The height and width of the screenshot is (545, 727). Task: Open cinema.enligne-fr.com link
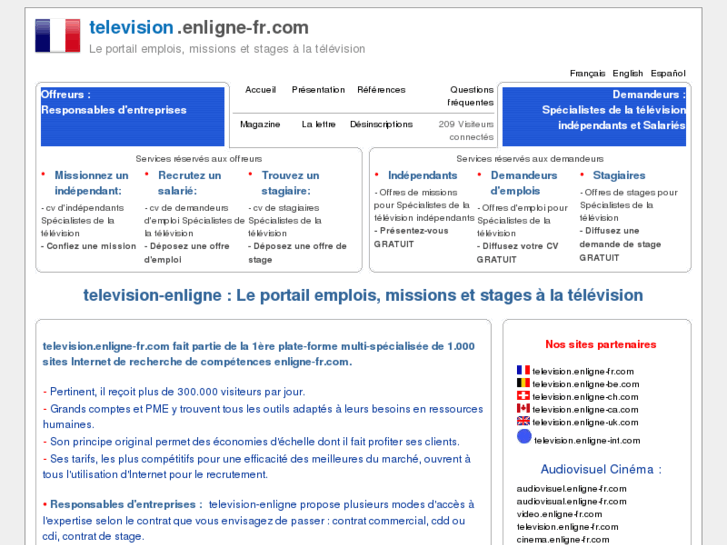click(x=563, y=540)
